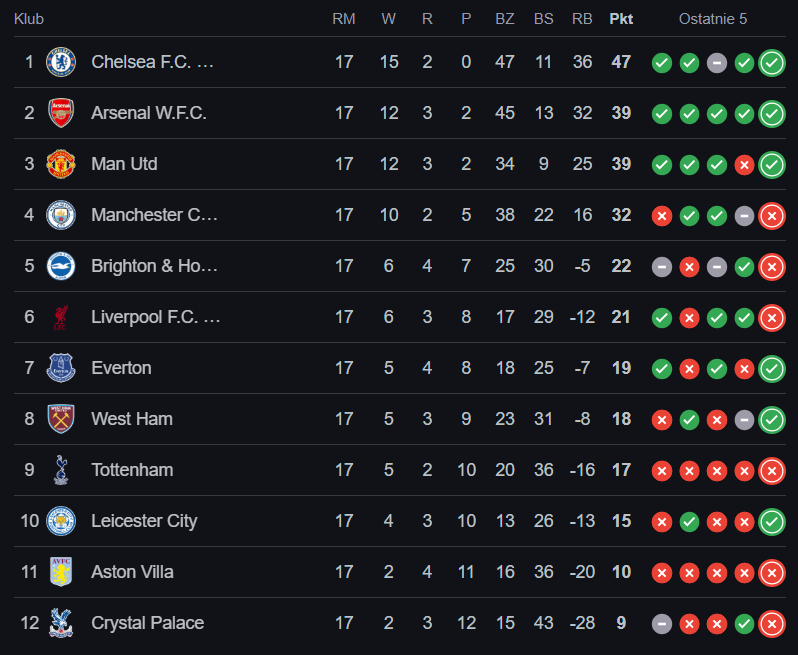Image resolution: width=798 pixels, height=655 pixels.
Task: Click Crystal Palace's only green win icon
Action: point(744,624)
